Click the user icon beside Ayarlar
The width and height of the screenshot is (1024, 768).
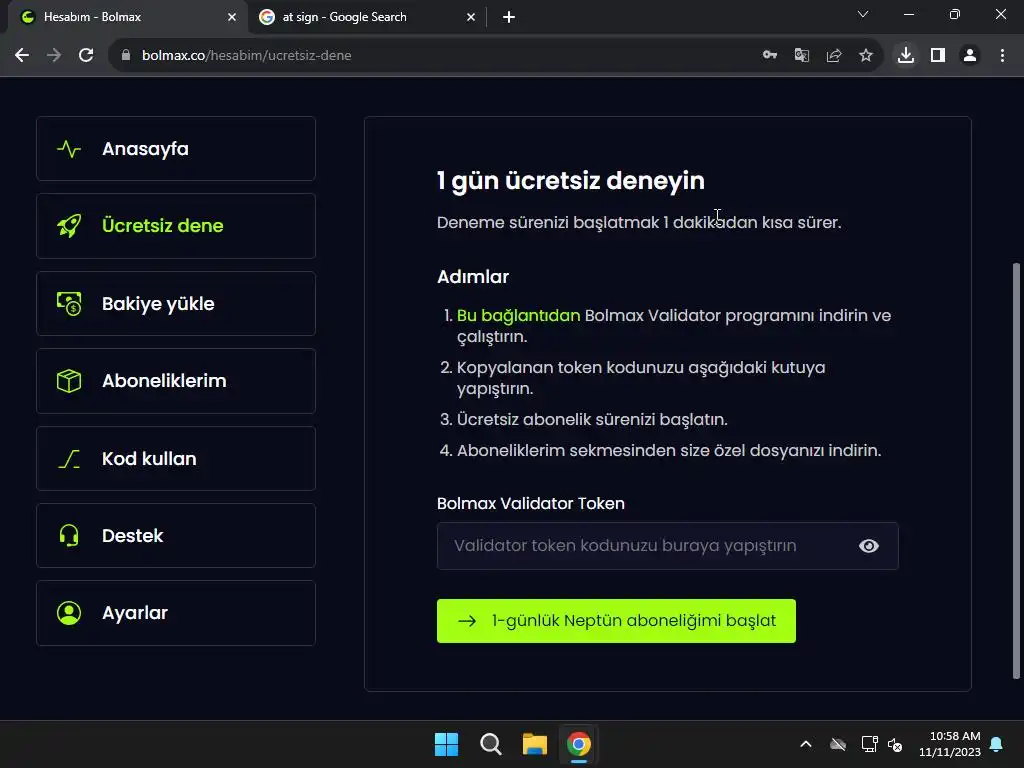click(x=69, y=613)
